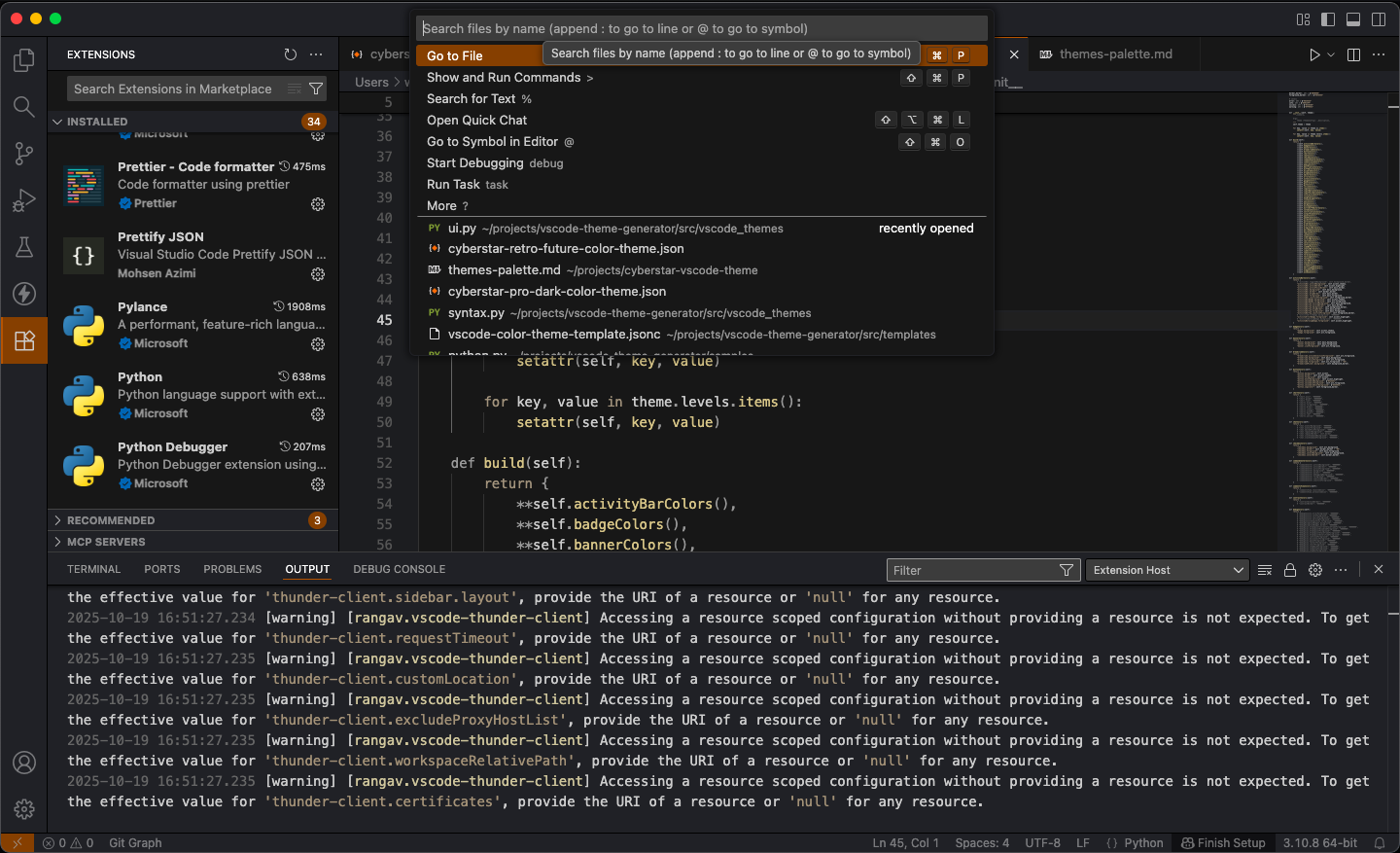Toggle output scroll lock
Screen dimensions: 1400x853
1290,570
